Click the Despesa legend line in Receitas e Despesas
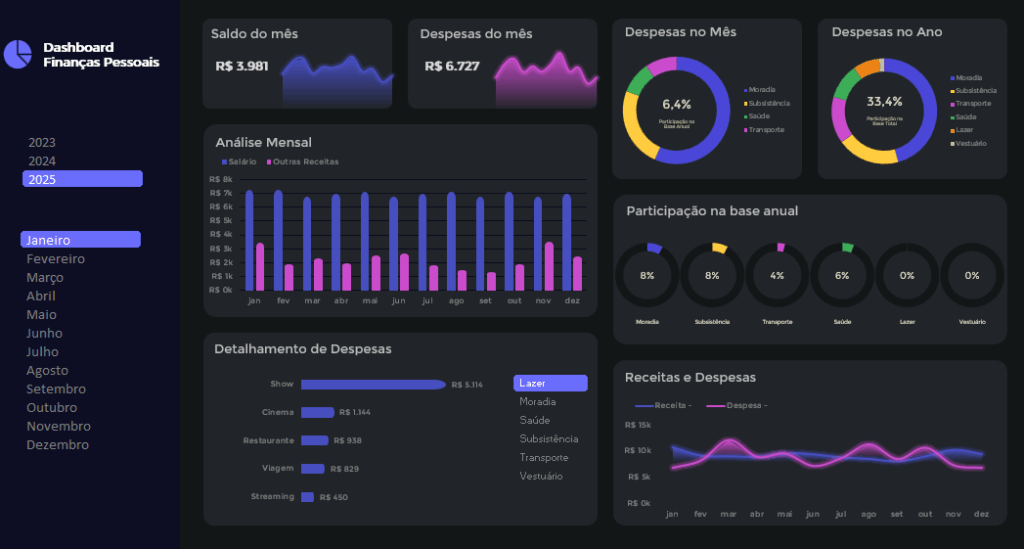Image resolution: width=1024 pixels, height=549 pixels. click(x=716, y=405)
